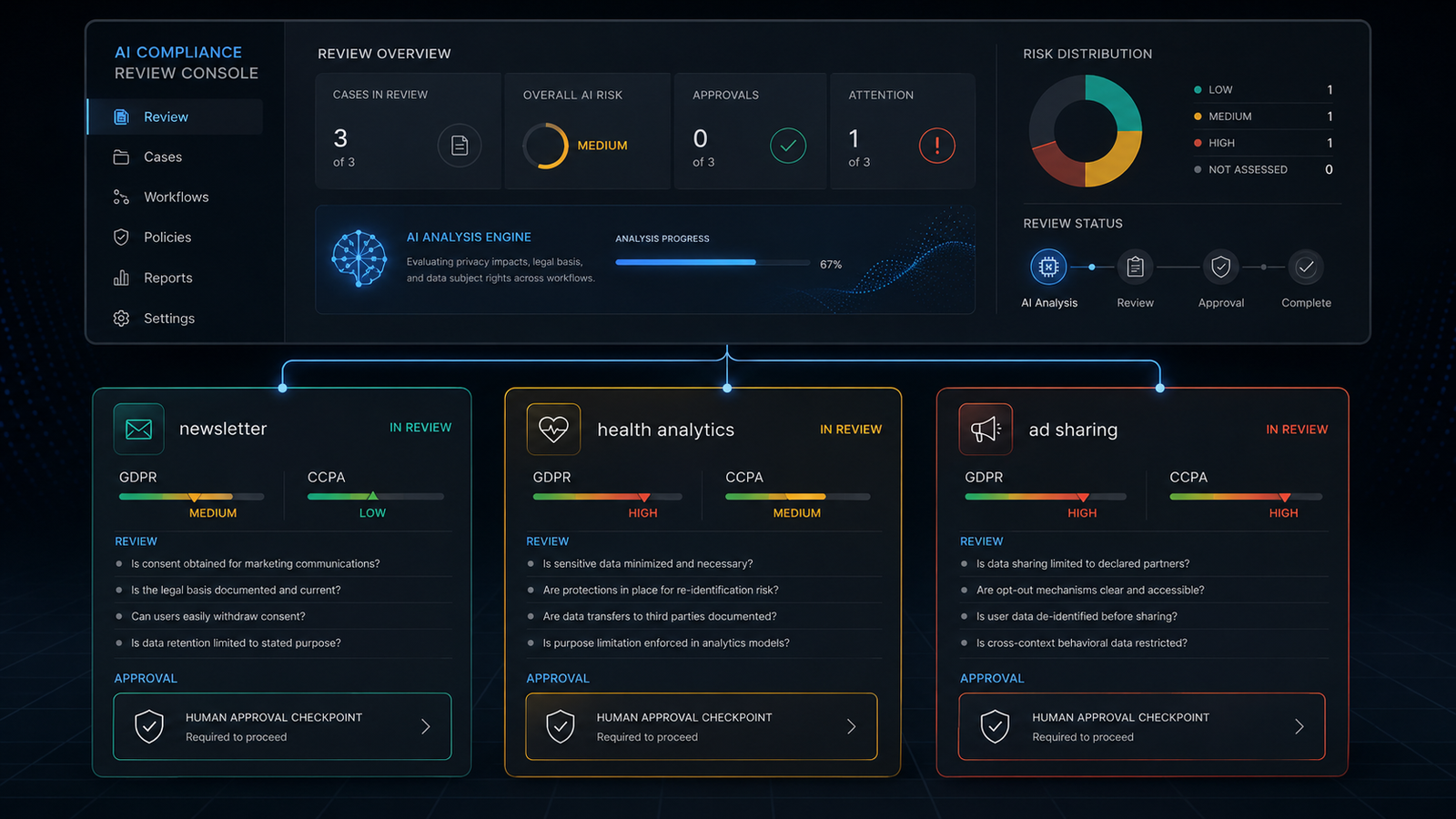Select 'Is purpose limitation enforced in analytics models?'
The height and width of the screenshot is (819, 1456).
pos(666,643)
